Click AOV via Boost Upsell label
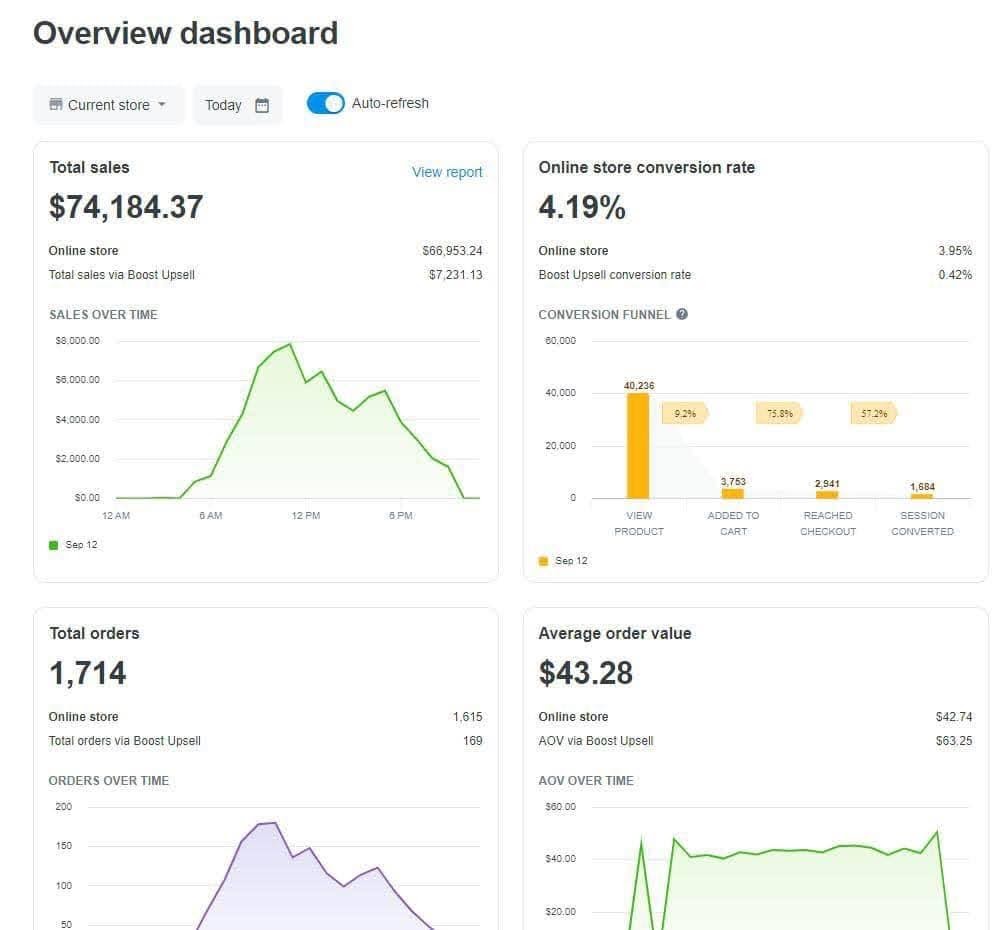The image size is (1004, 930). point(595,741)
